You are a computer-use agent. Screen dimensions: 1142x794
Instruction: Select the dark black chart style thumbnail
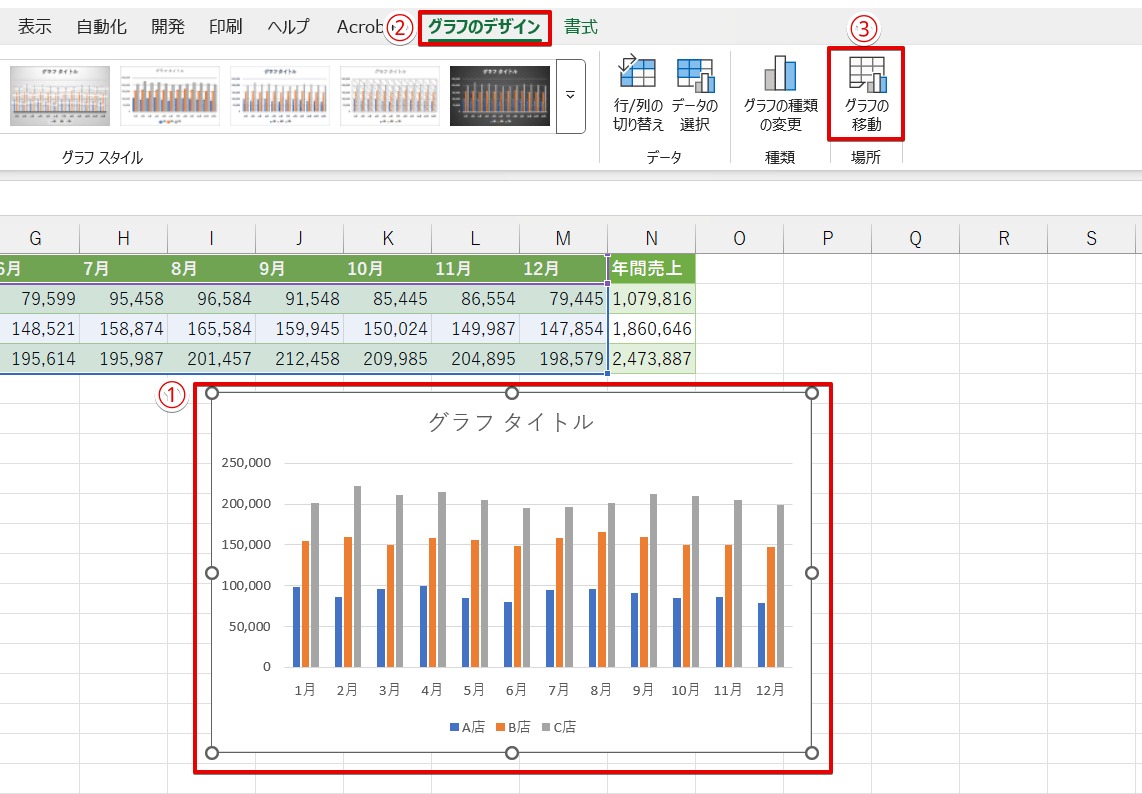pyautogui.click(x=499, y=96)
